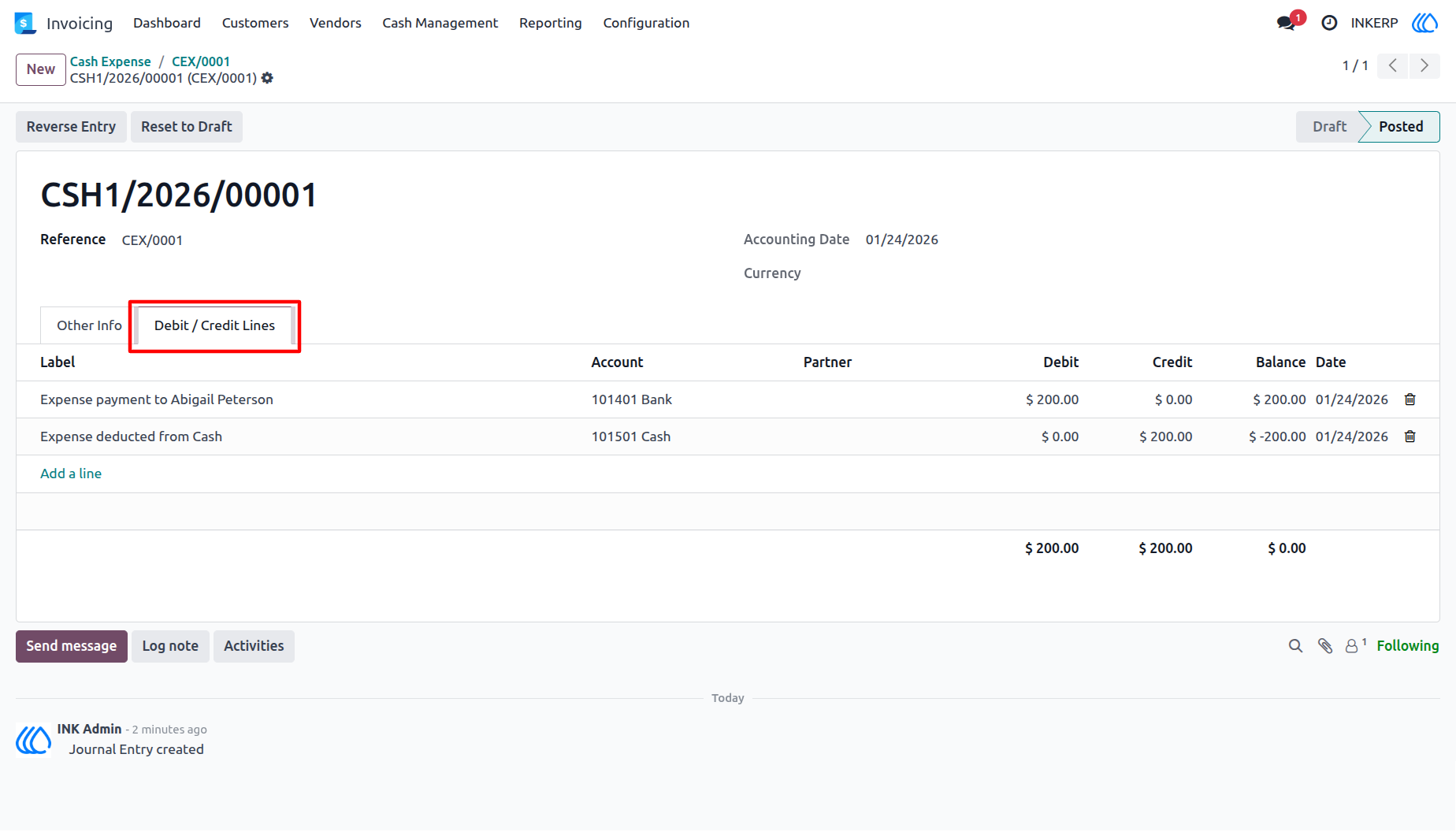Open attachments paperclip icon
Image resolution: width=1456 pixels, height=832 pixels.
(1325, 646)
